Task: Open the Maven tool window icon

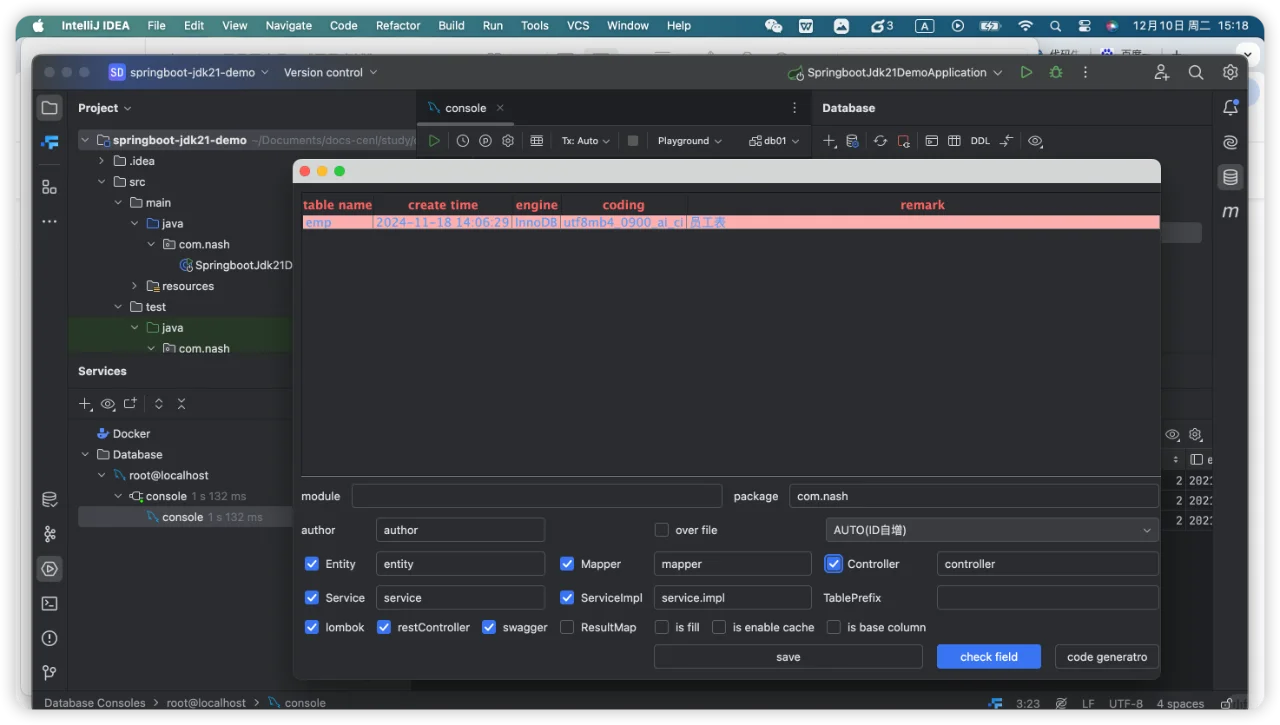Action: pos(1230,212)
